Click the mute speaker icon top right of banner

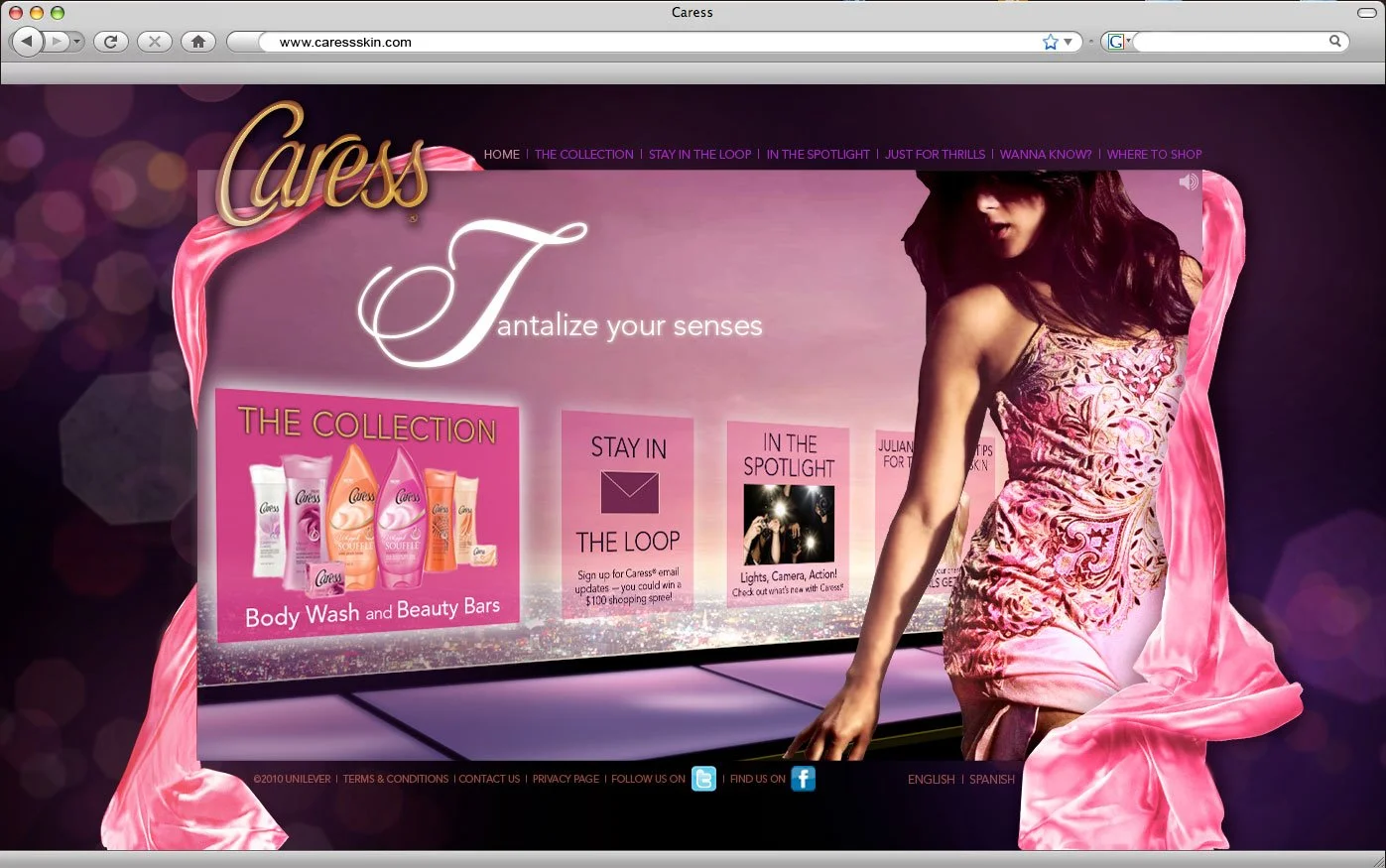point(1187,182)
